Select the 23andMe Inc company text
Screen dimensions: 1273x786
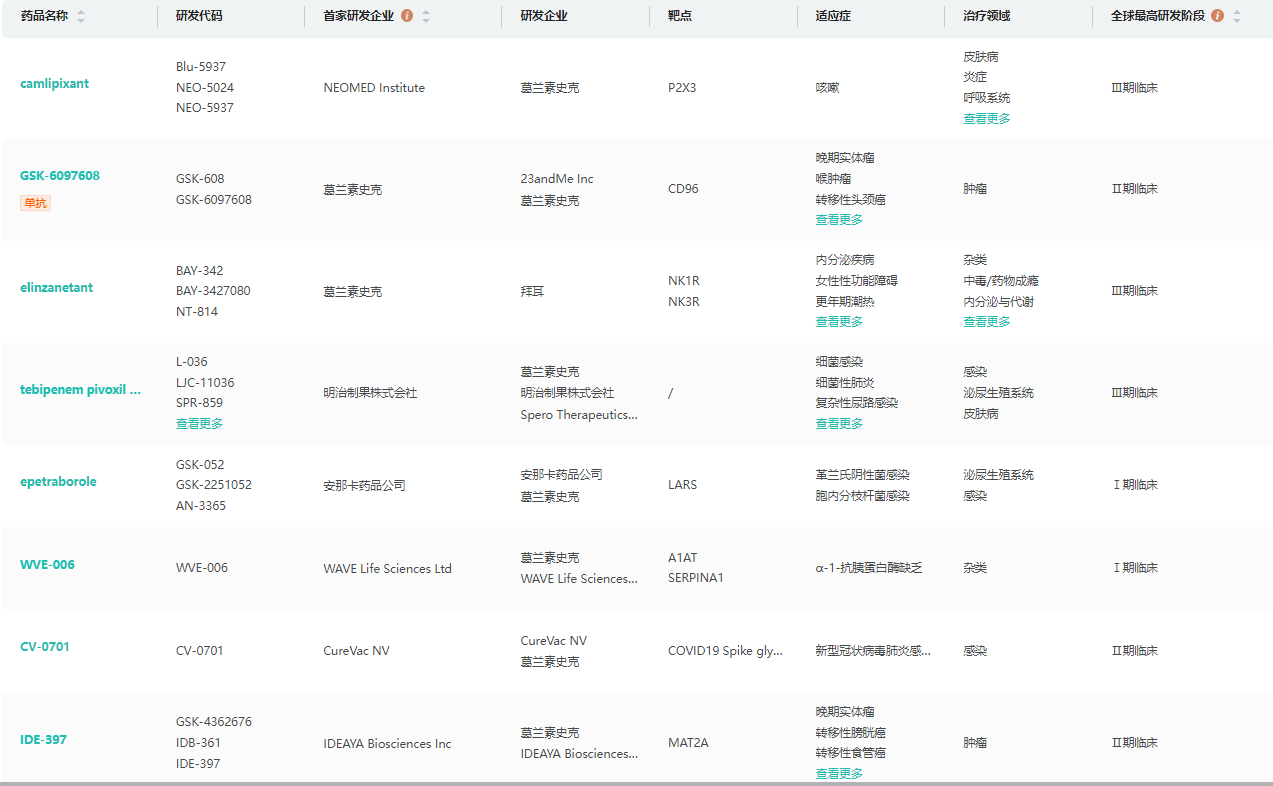(557, 178)
